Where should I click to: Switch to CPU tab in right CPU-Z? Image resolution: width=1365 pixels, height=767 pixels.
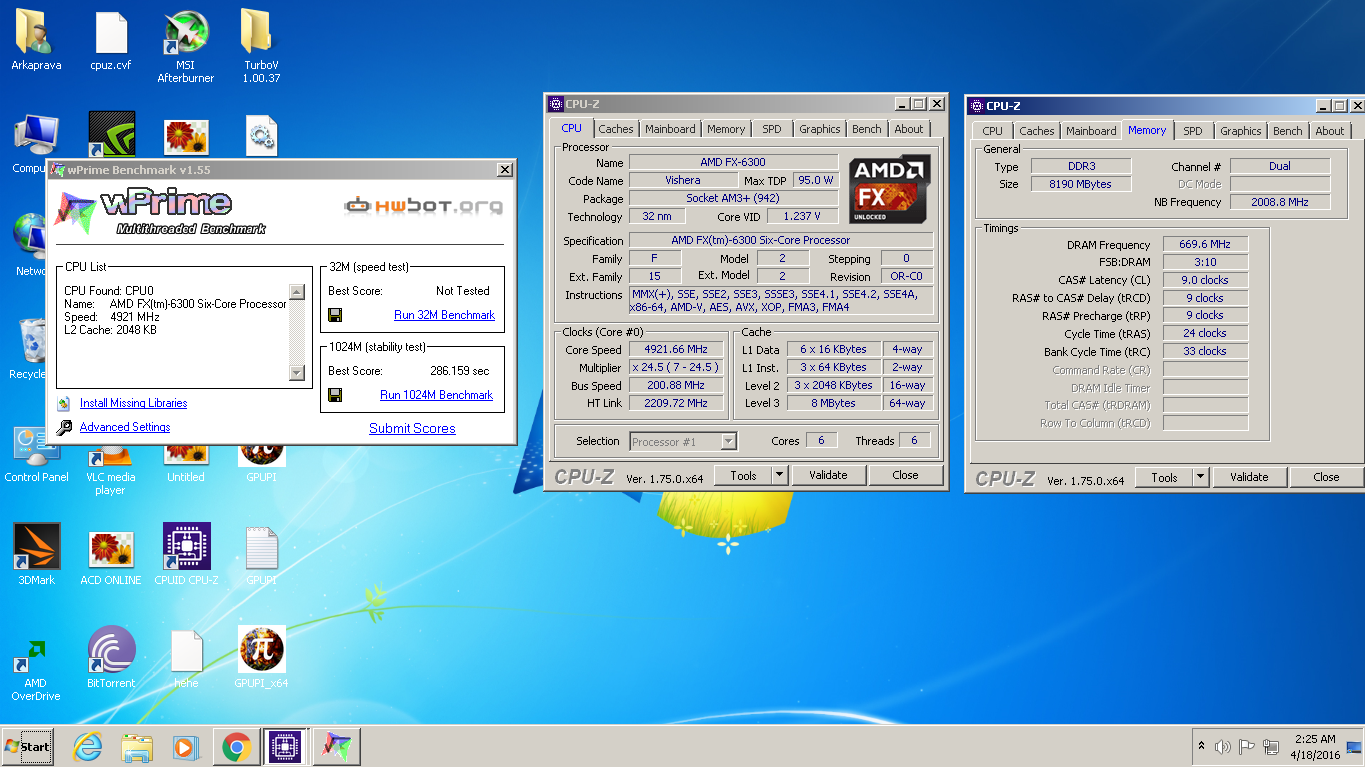pyautogui.click(x=992, y=131)
